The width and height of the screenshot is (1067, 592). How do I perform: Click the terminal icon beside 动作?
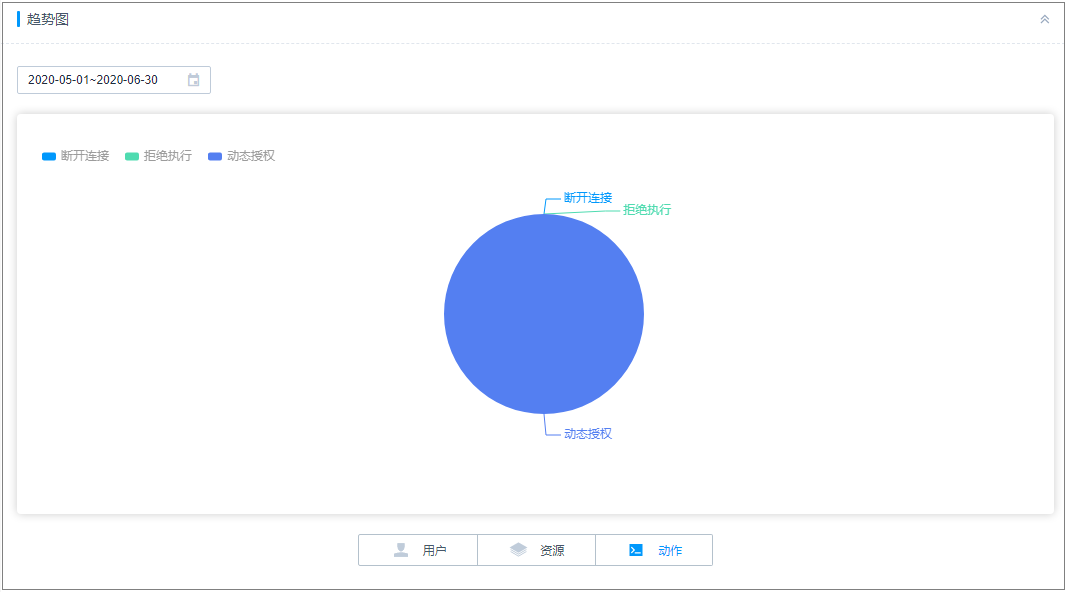coord(636,550)
